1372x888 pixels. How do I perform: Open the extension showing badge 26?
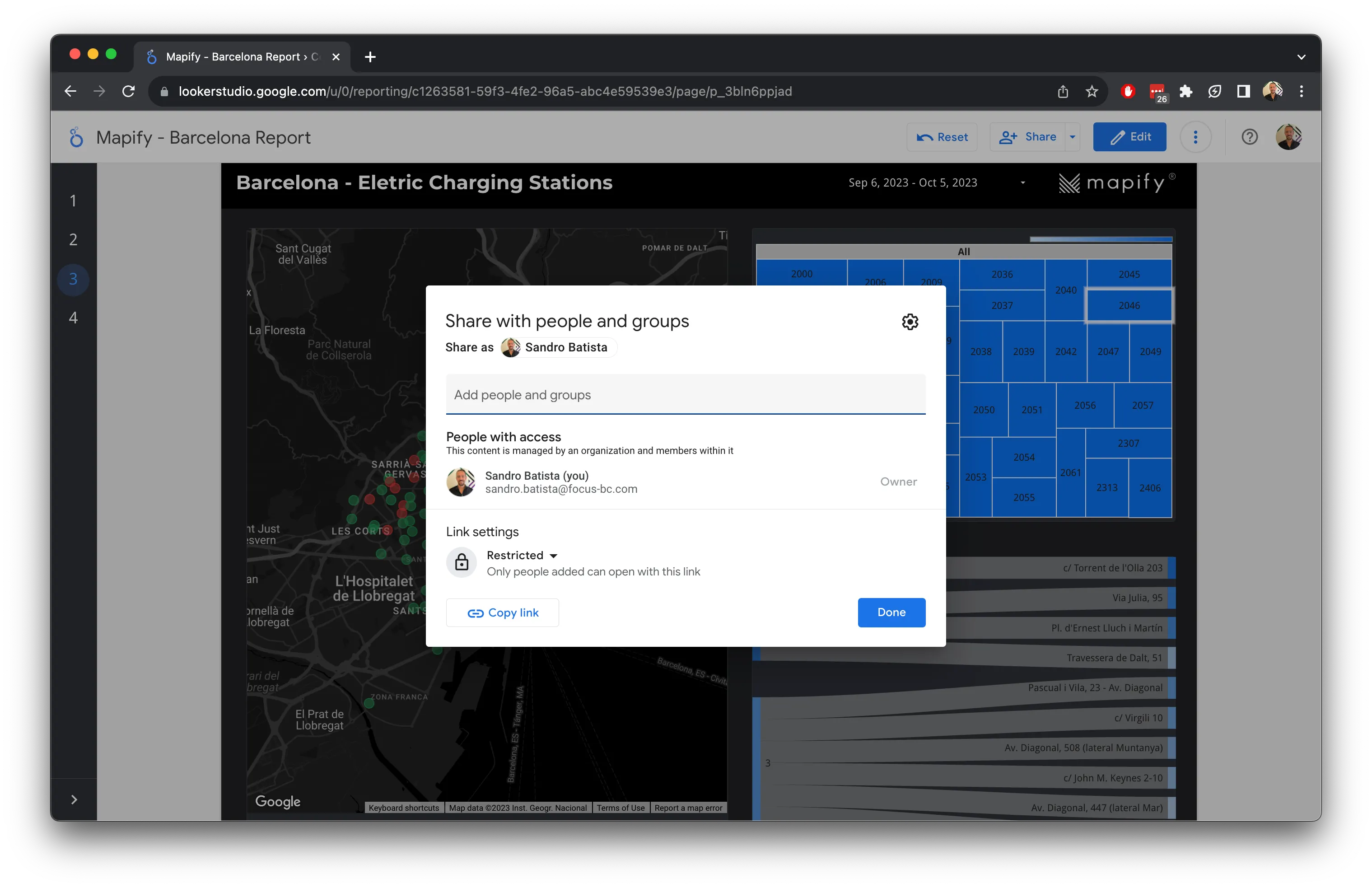(1157, 92)
